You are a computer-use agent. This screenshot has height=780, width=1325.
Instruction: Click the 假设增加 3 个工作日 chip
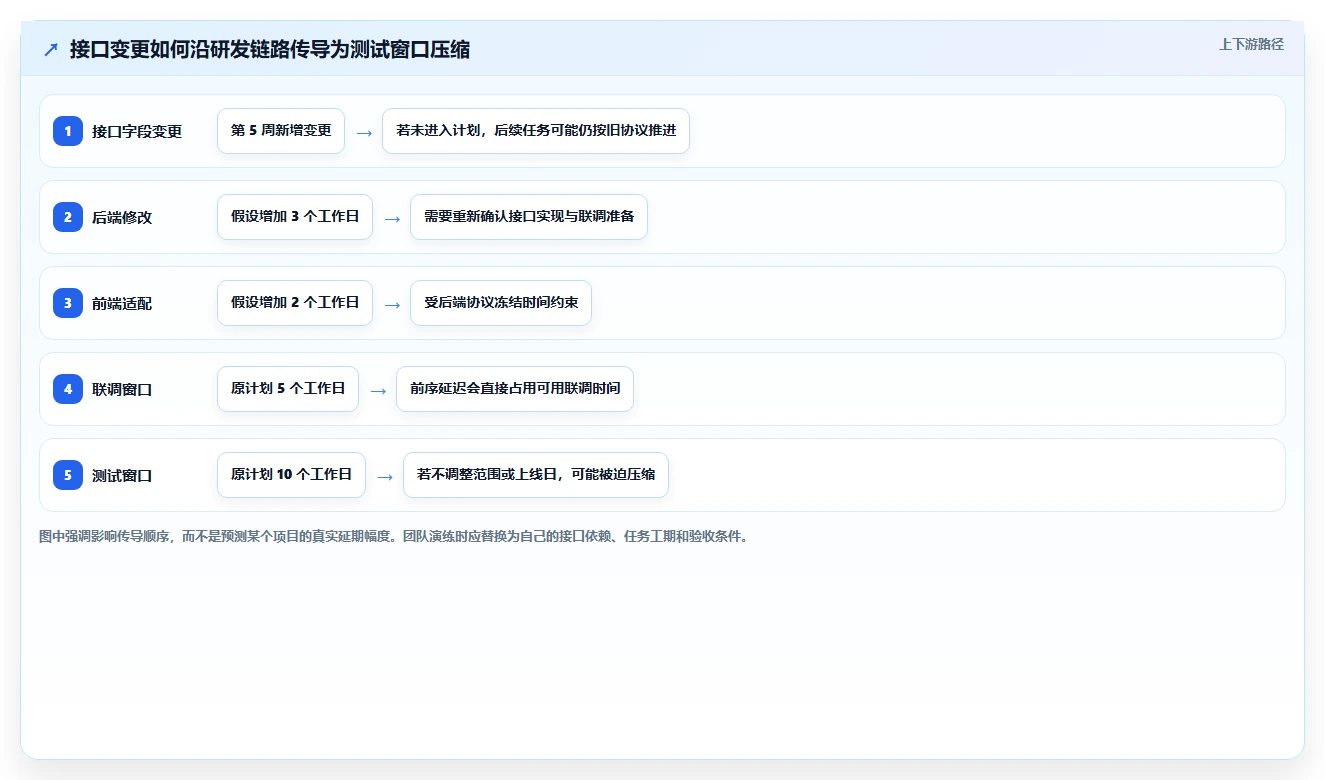295,217
